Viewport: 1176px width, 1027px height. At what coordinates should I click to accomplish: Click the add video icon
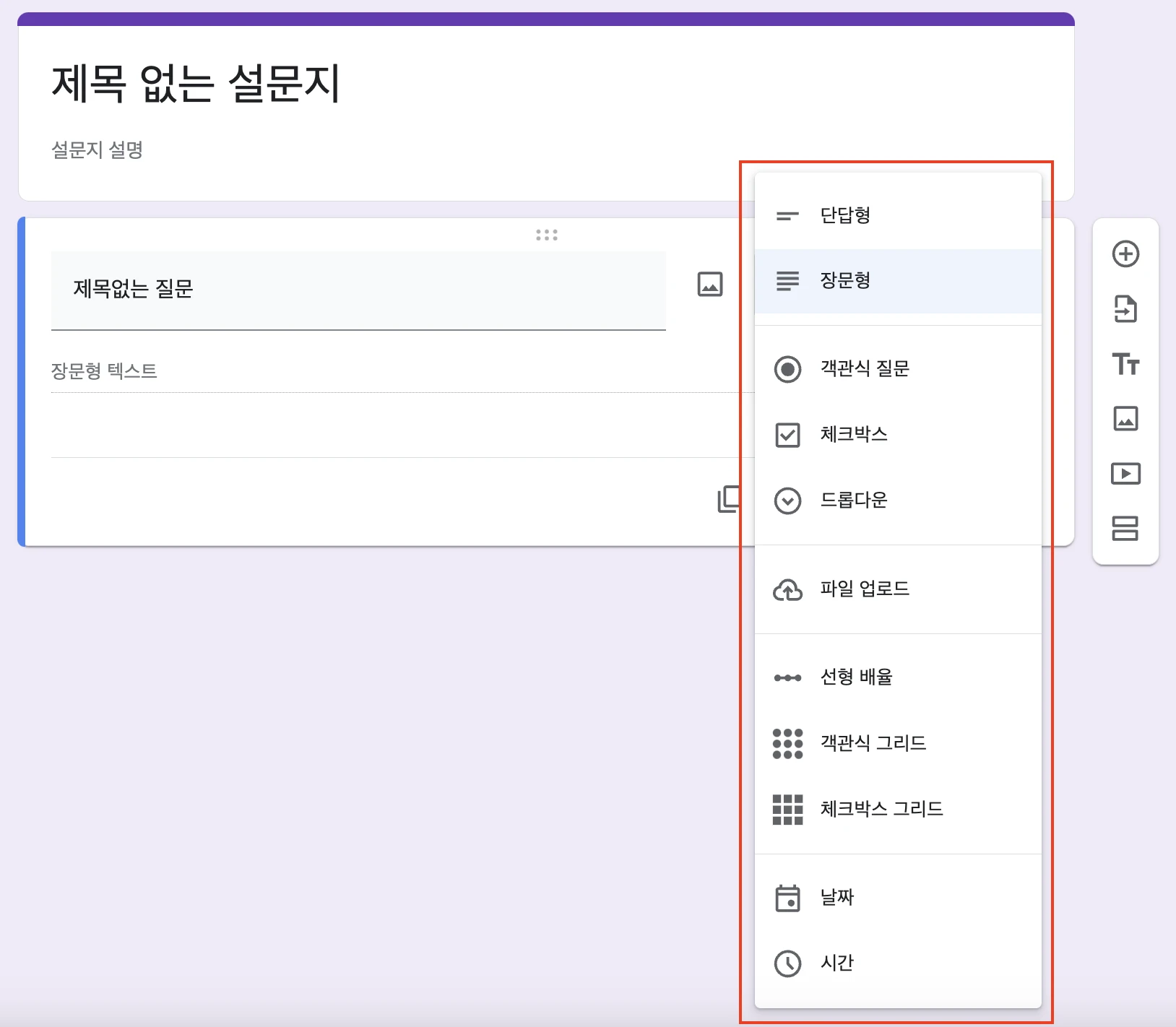(1125, 474)
